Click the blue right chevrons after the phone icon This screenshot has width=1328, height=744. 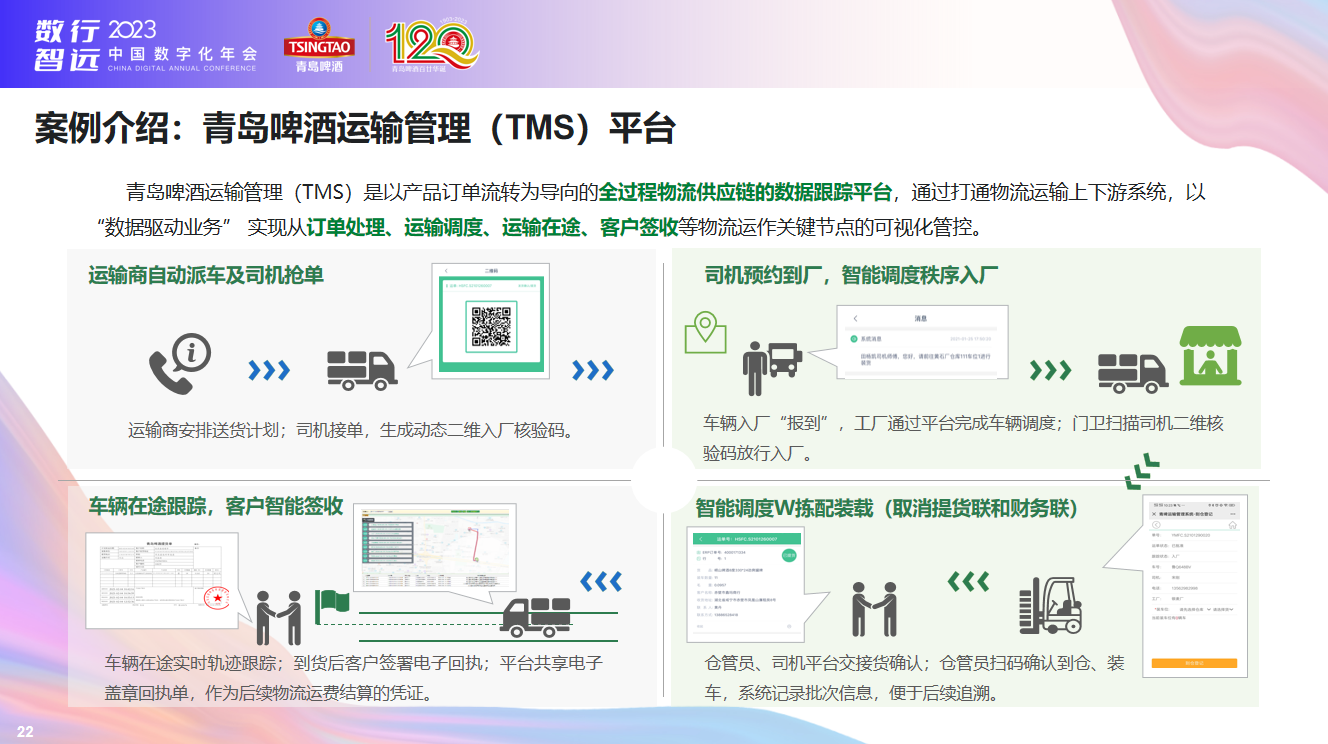269,371
